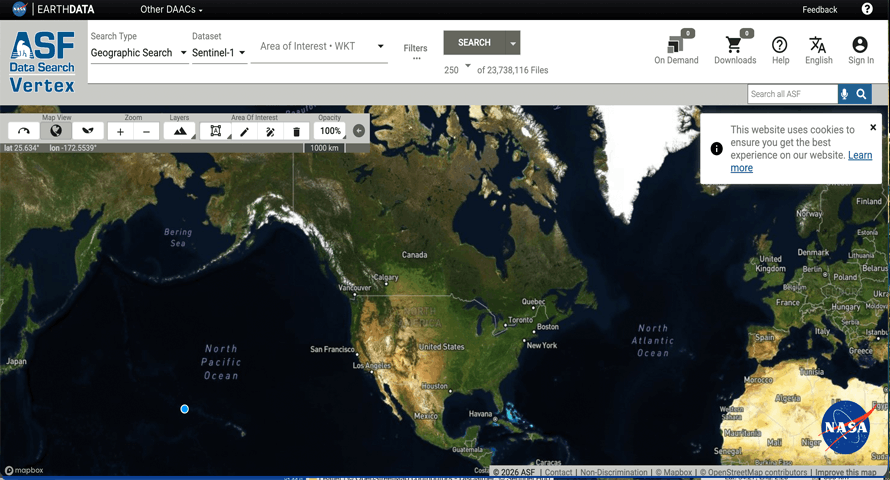Screen dimensions: 890x480
Task: Open the Contact footer link
Action: coord(559,472)
